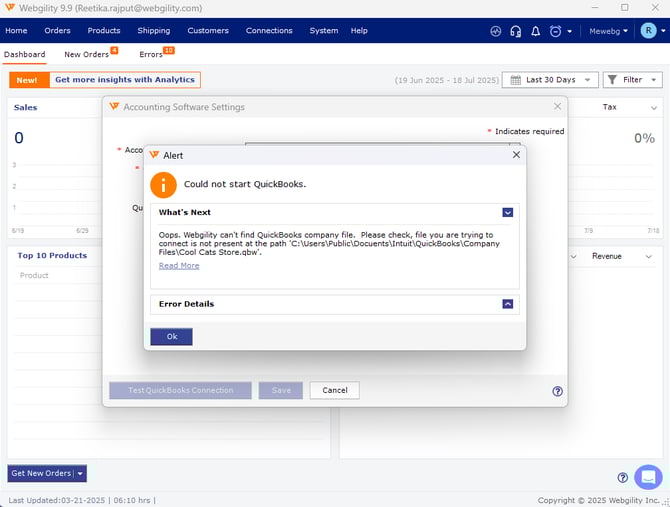Follow the Read More link
Screen dimensions: 670x507
click(x=179, y=266)
